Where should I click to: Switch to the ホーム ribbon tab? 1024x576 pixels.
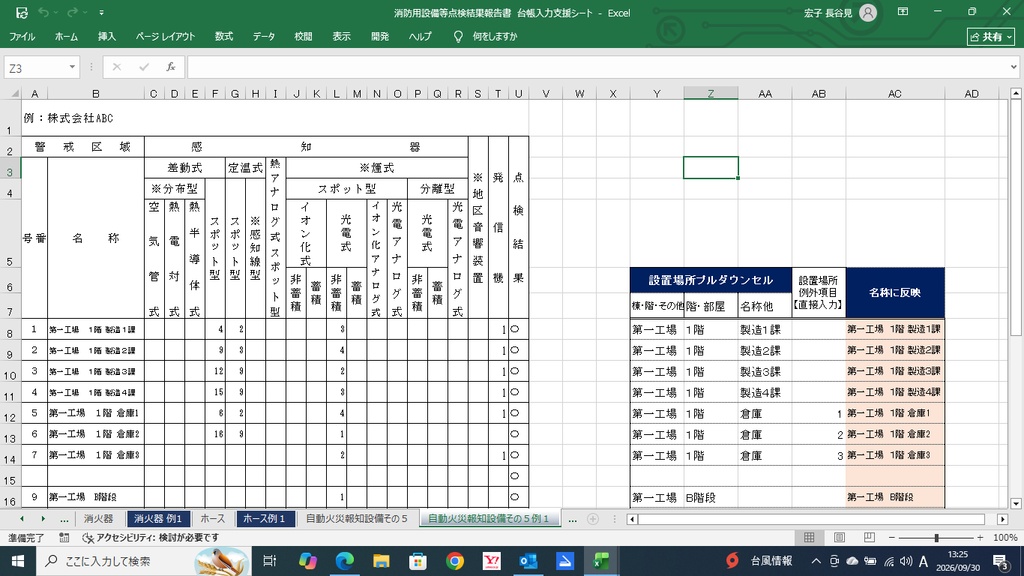click(x=66, y=37)
